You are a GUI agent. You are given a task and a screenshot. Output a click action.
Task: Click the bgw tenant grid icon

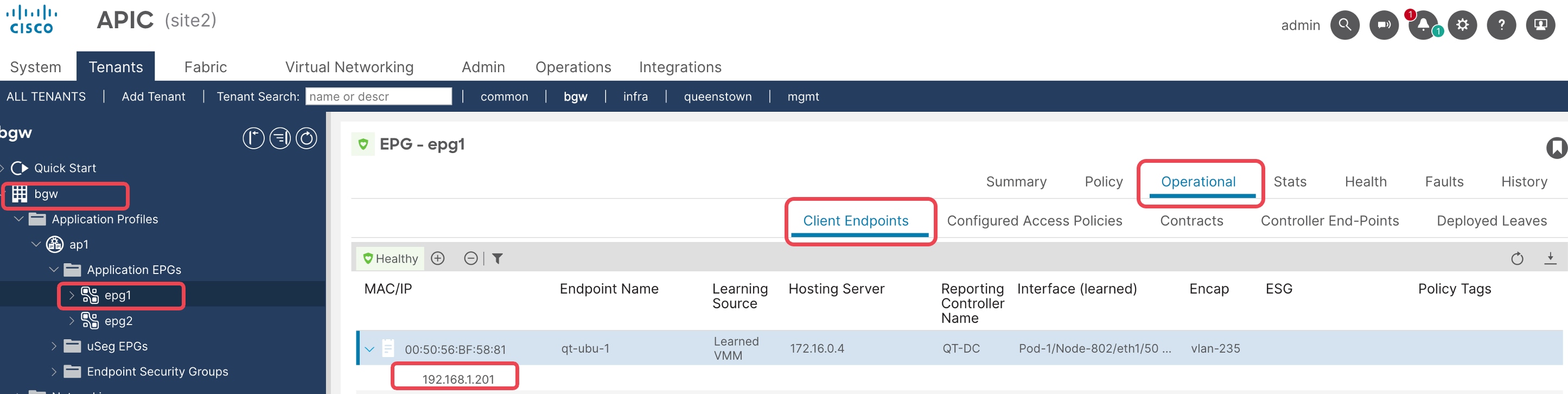tap(20, 194)
